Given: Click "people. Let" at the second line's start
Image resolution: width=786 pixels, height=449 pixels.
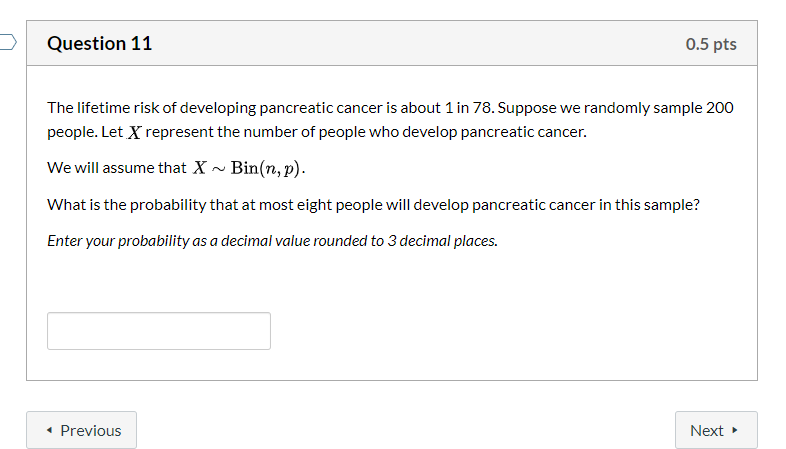Looking at the screenshot, I should (x=85, y=132).
